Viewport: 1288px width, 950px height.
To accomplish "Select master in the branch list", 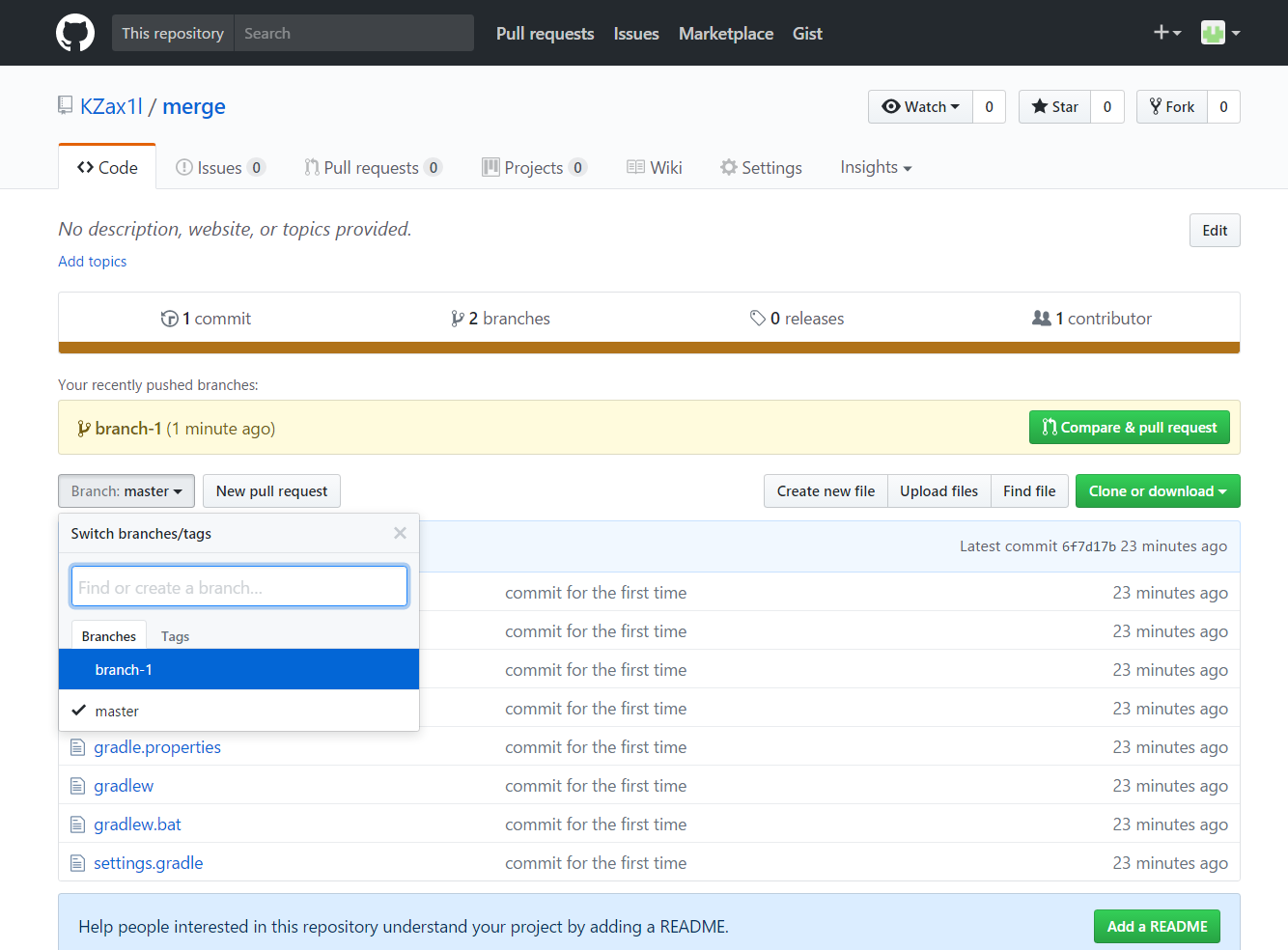I will tap(238, 711).
